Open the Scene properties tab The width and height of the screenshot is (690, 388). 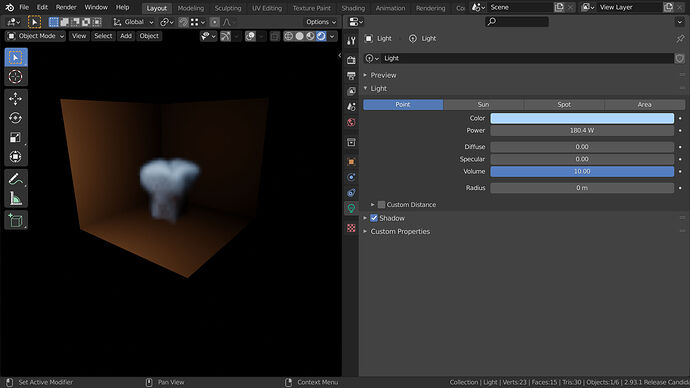pos(351,106)
